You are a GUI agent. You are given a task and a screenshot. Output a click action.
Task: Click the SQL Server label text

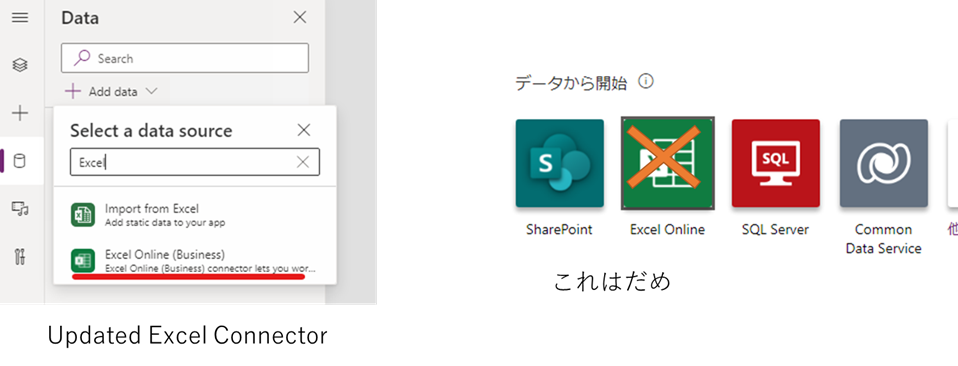(775, 230)
